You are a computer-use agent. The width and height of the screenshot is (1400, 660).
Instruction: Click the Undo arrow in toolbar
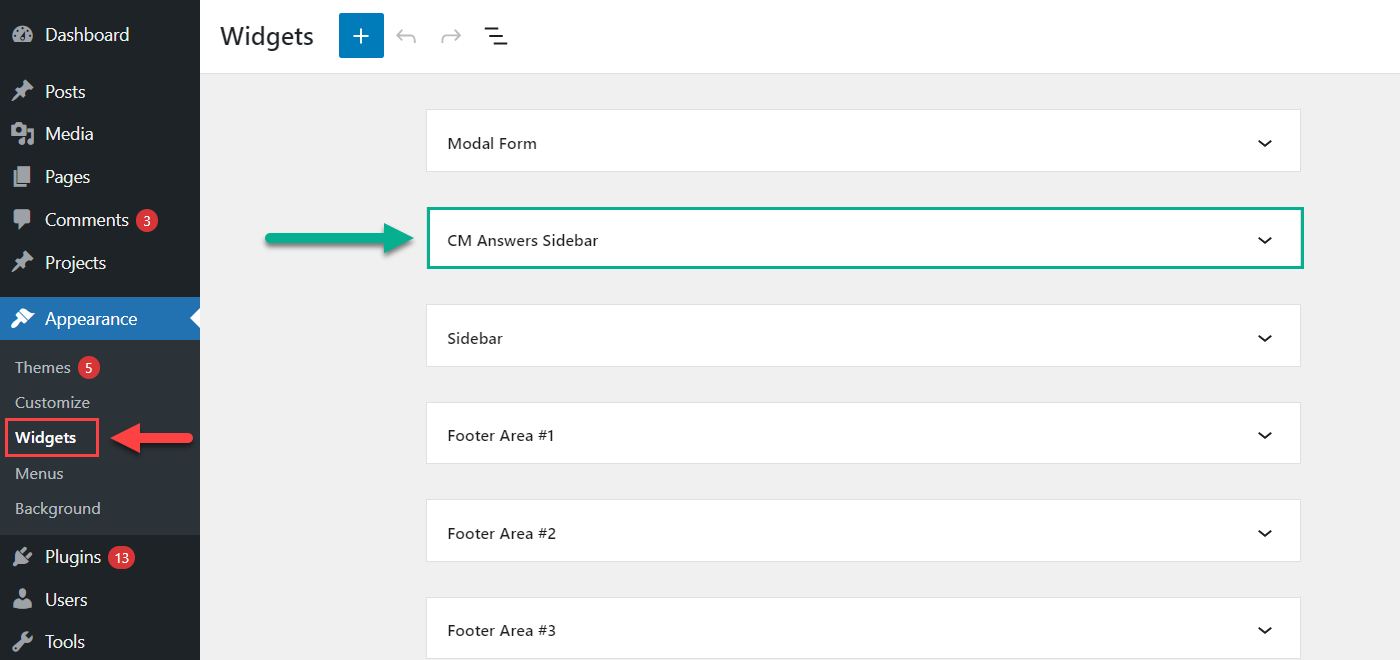pyautogui.click(x=406, y=36)
